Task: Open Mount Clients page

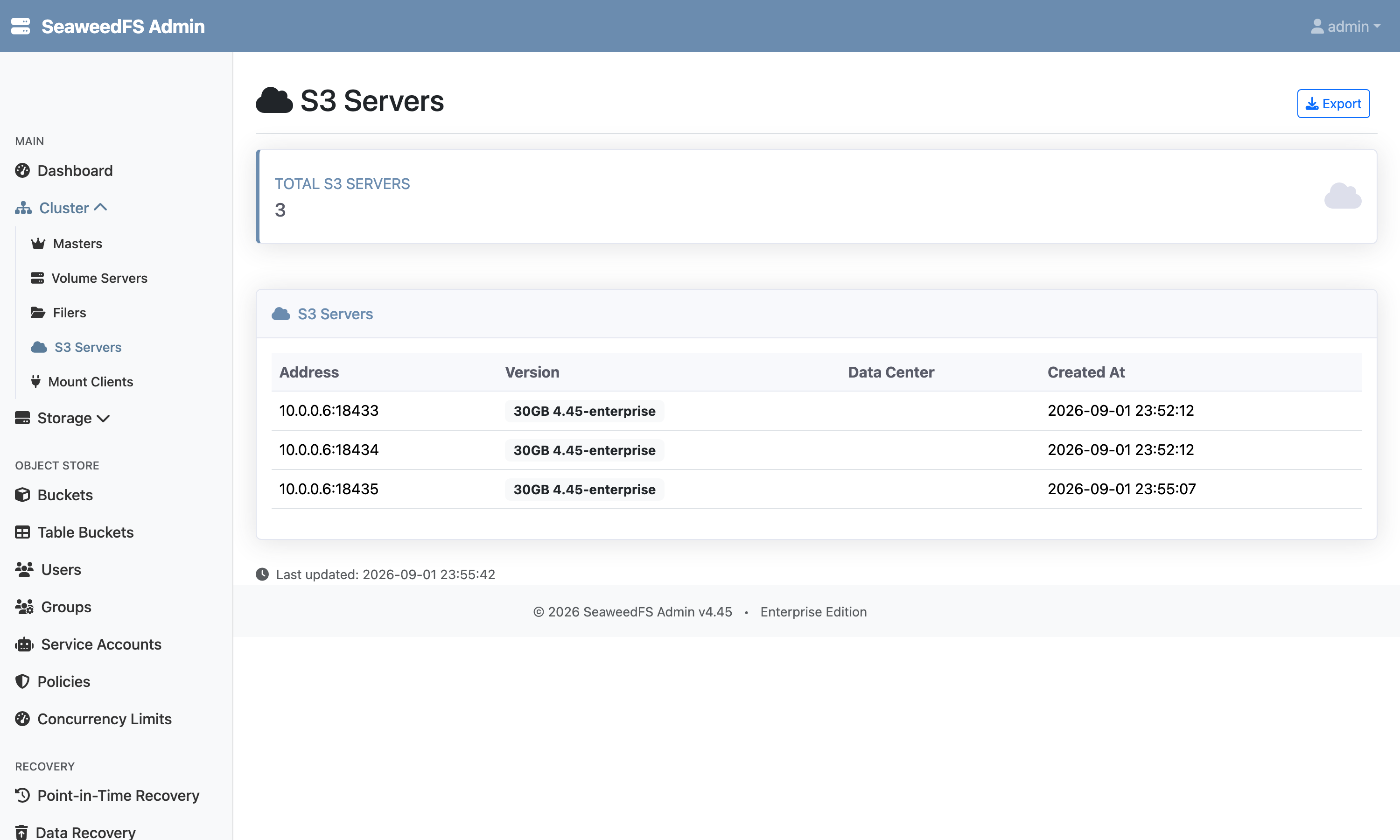Action: [91, 382]
